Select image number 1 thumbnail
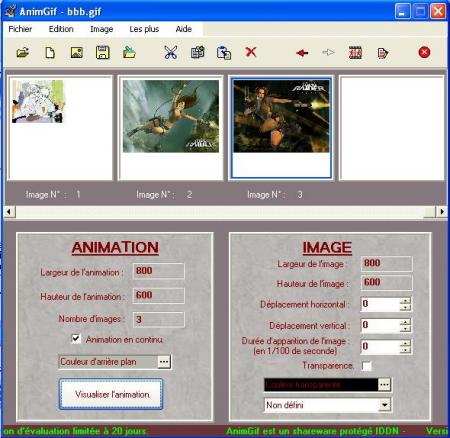This screenshot has width=450, height=438. pyautogui.click(x=60, y=128)
